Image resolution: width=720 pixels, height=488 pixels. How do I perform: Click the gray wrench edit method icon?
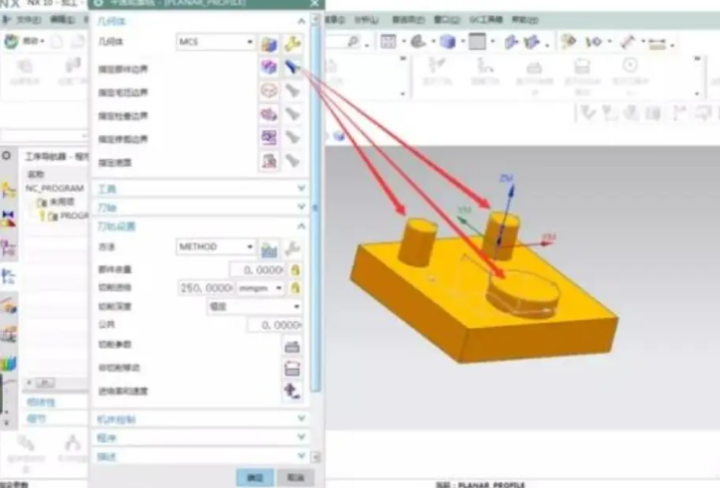pyautogui.click(x=292, y=248)
